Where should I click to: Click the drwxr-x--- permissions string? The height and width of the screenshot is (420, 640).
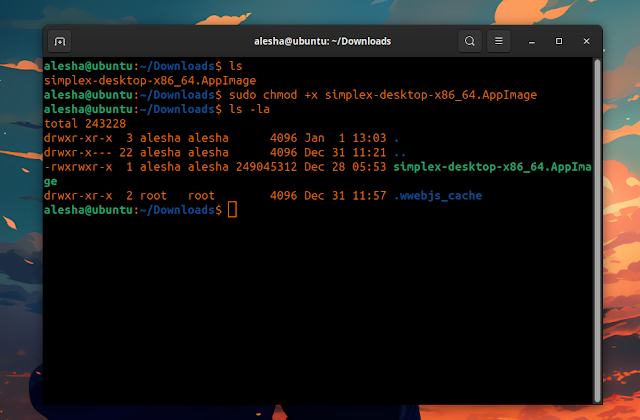(x=78, y=152)
